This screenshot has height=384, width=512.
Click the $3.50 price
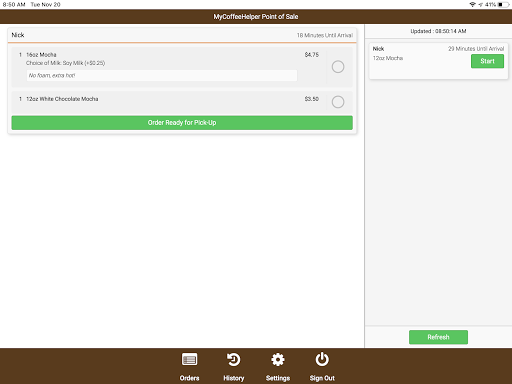point(312,99)
